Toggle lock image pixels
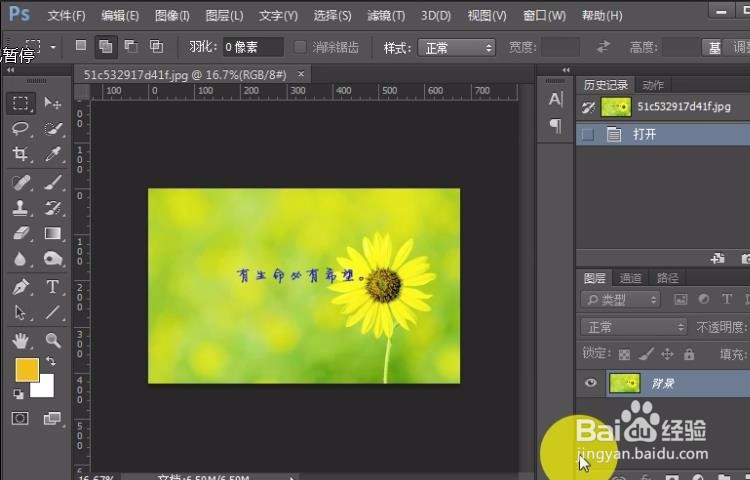 [x=646, y=354]
